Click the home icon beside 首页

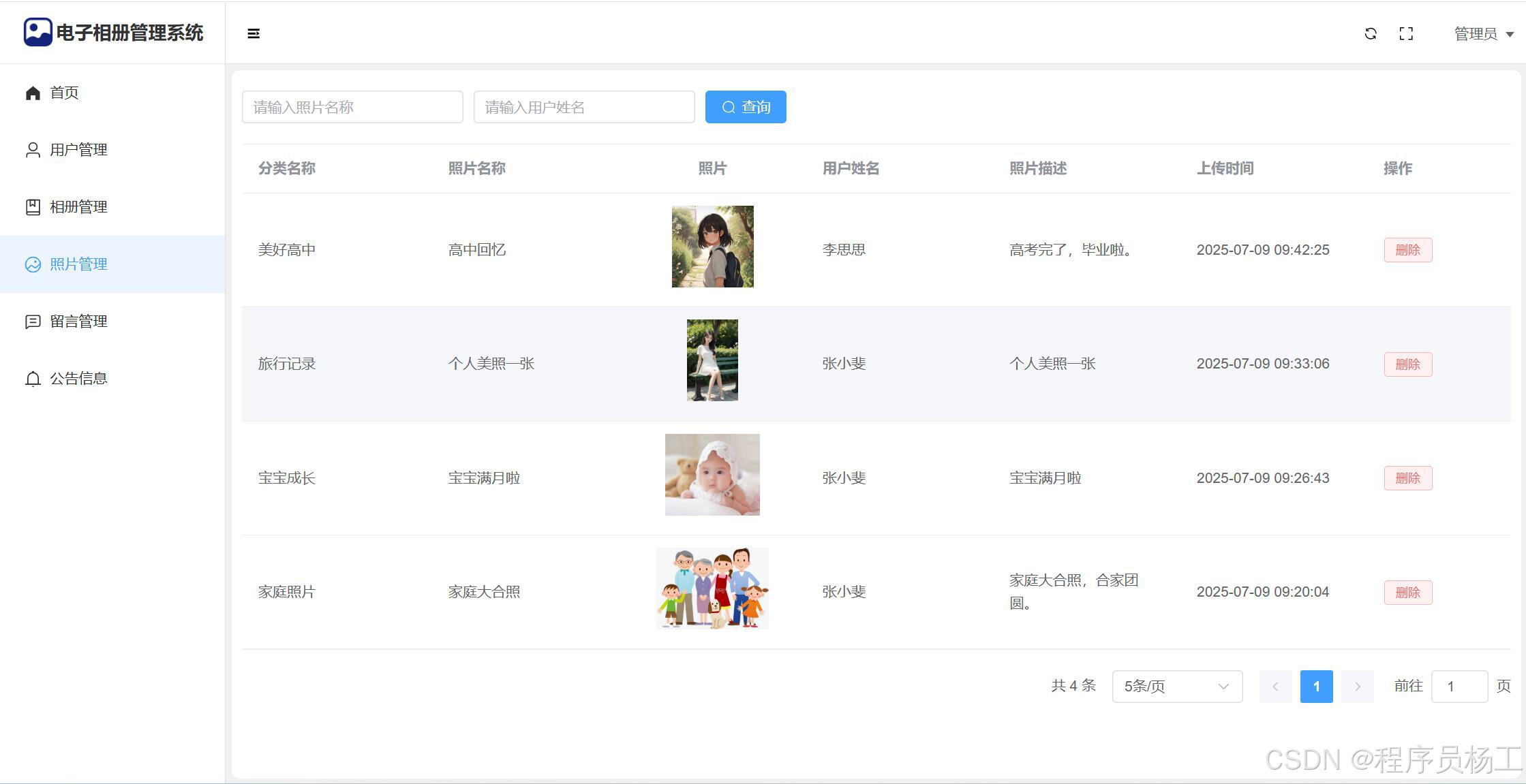33,93
